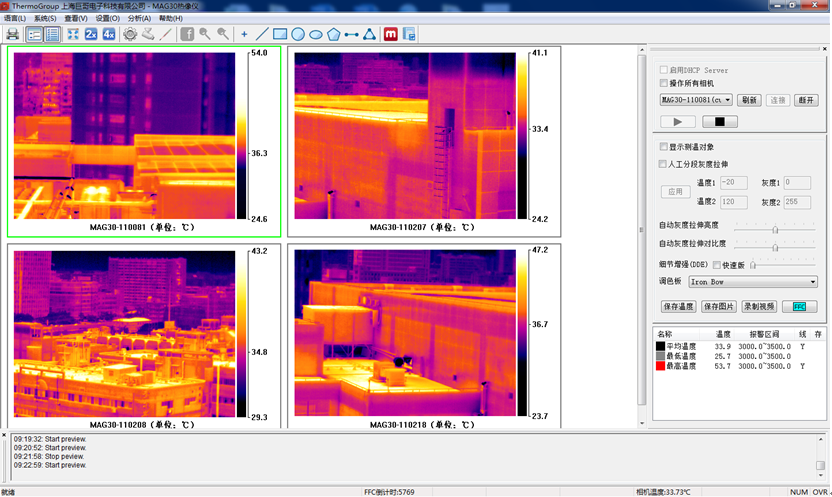Click the 应用 apply button

pyautogui.click(x=675, y=191)
